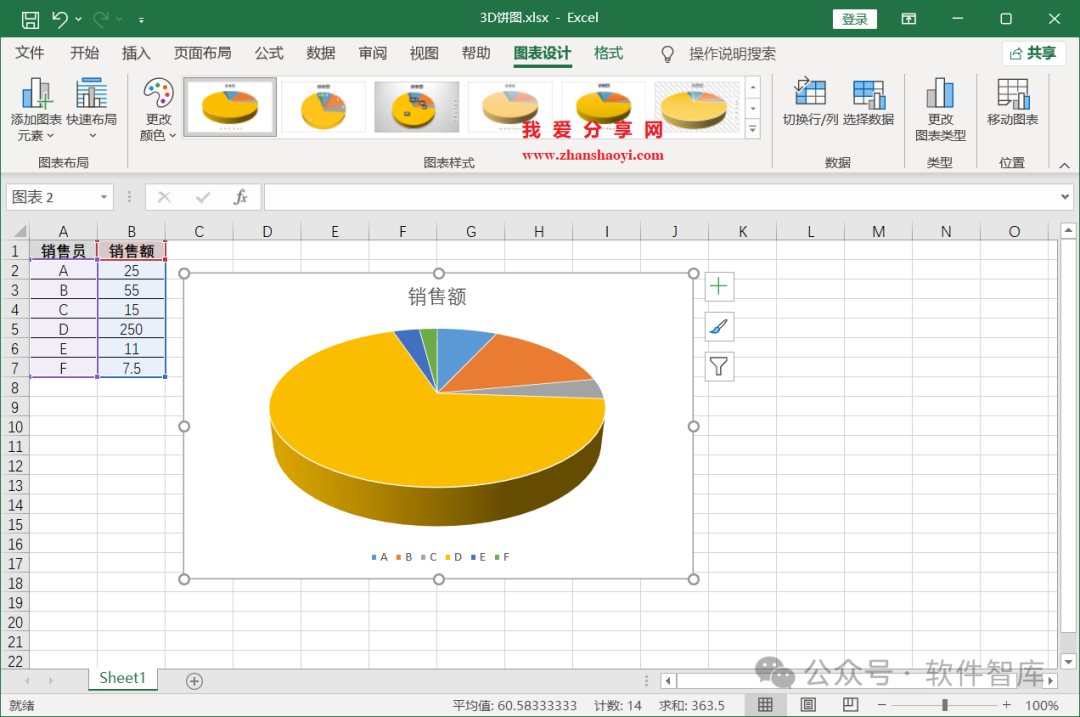This screenshot has width=1080, height=717.
Task: Save the workbook with the floppy disk icon
Action: 30,19
